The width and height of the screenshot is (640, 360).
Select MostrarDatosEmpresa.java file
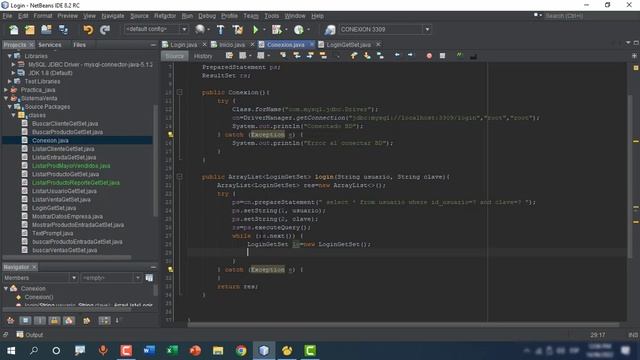[67, 216]
